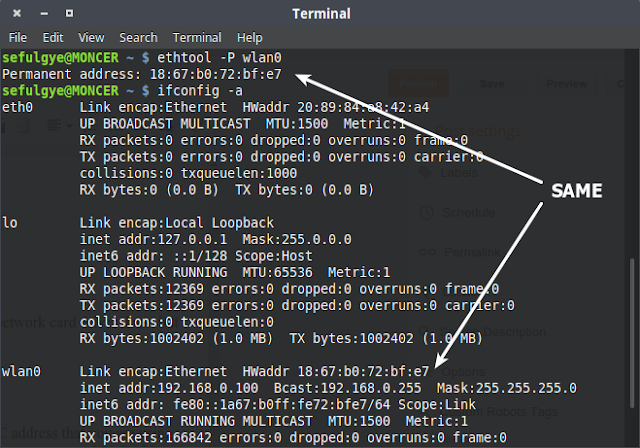Image resolution: width=640 pixels, height=448 pixels.
Task: Click 'inet6 addr: ::1/128 Scope:Host' line
Action: pos(196,256)
